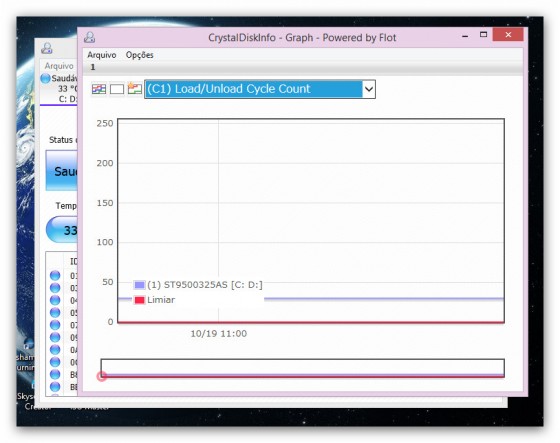Viewport: 560px width, 443px height.
Task: Click the blue status orb in attribute row 07
Action: point(55,325)
